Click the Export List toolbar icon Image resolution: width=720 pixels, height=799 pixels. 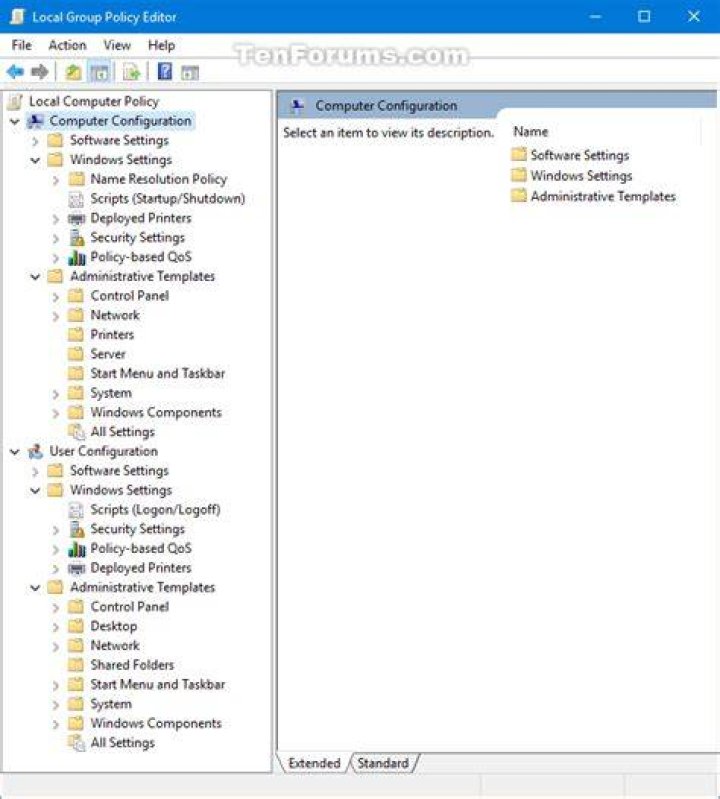[x=132, y=72]
